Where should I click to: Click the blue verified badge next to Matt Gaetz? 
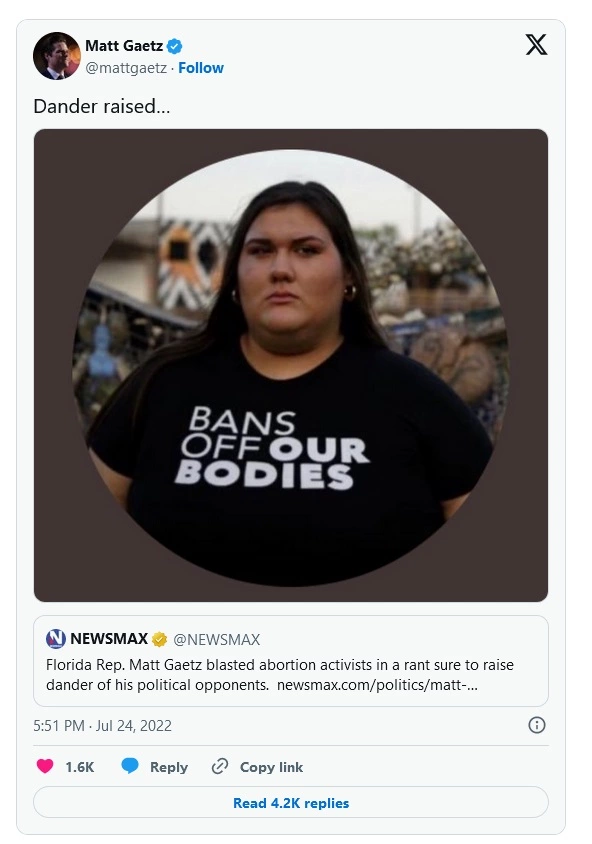tap(174, 46)
